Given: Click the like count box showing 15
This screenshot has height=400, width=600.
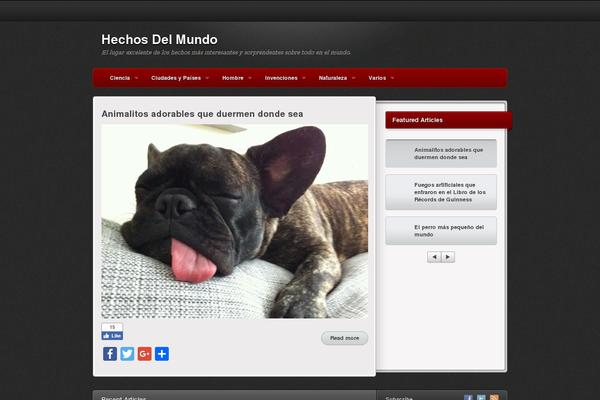Looking at the screenshot, I should pos(112,327).
